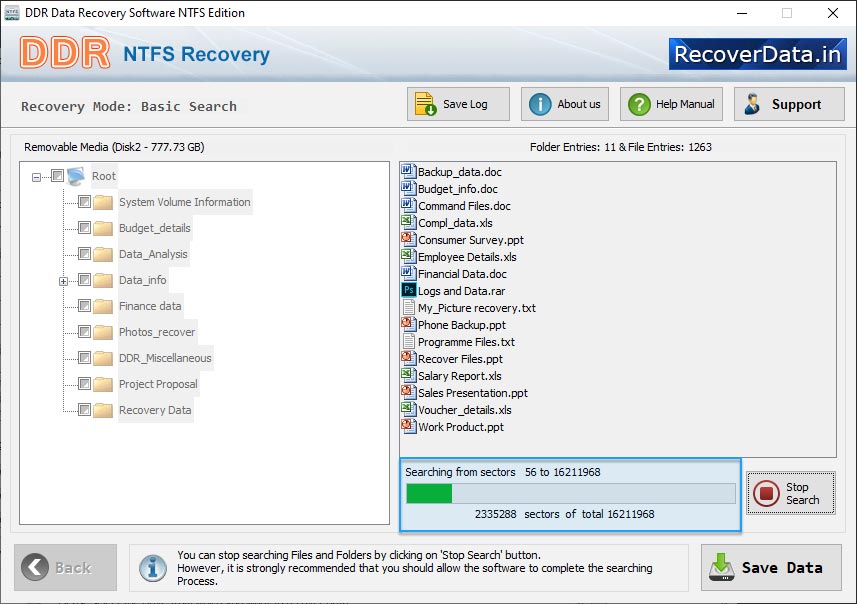Close the DDR Data Recovery window
The image size is (857, 604).
coord(832,13)
